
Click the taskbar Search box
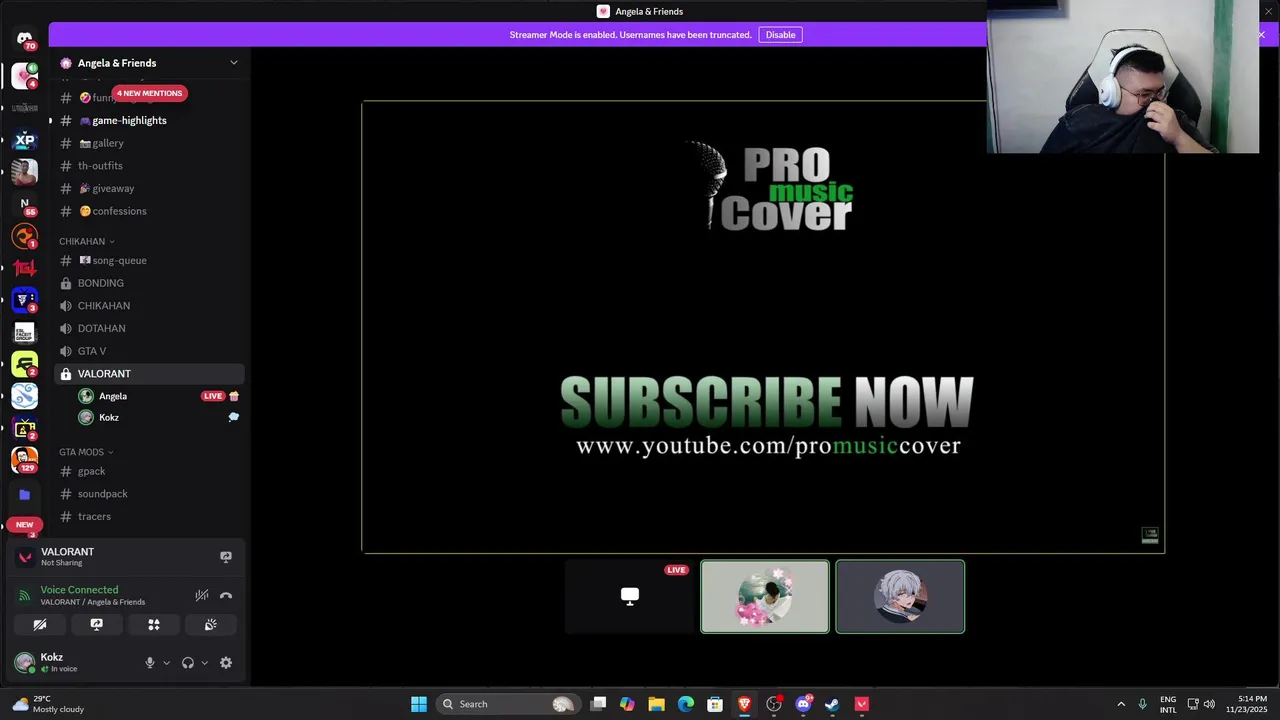[x=510, y=704]
